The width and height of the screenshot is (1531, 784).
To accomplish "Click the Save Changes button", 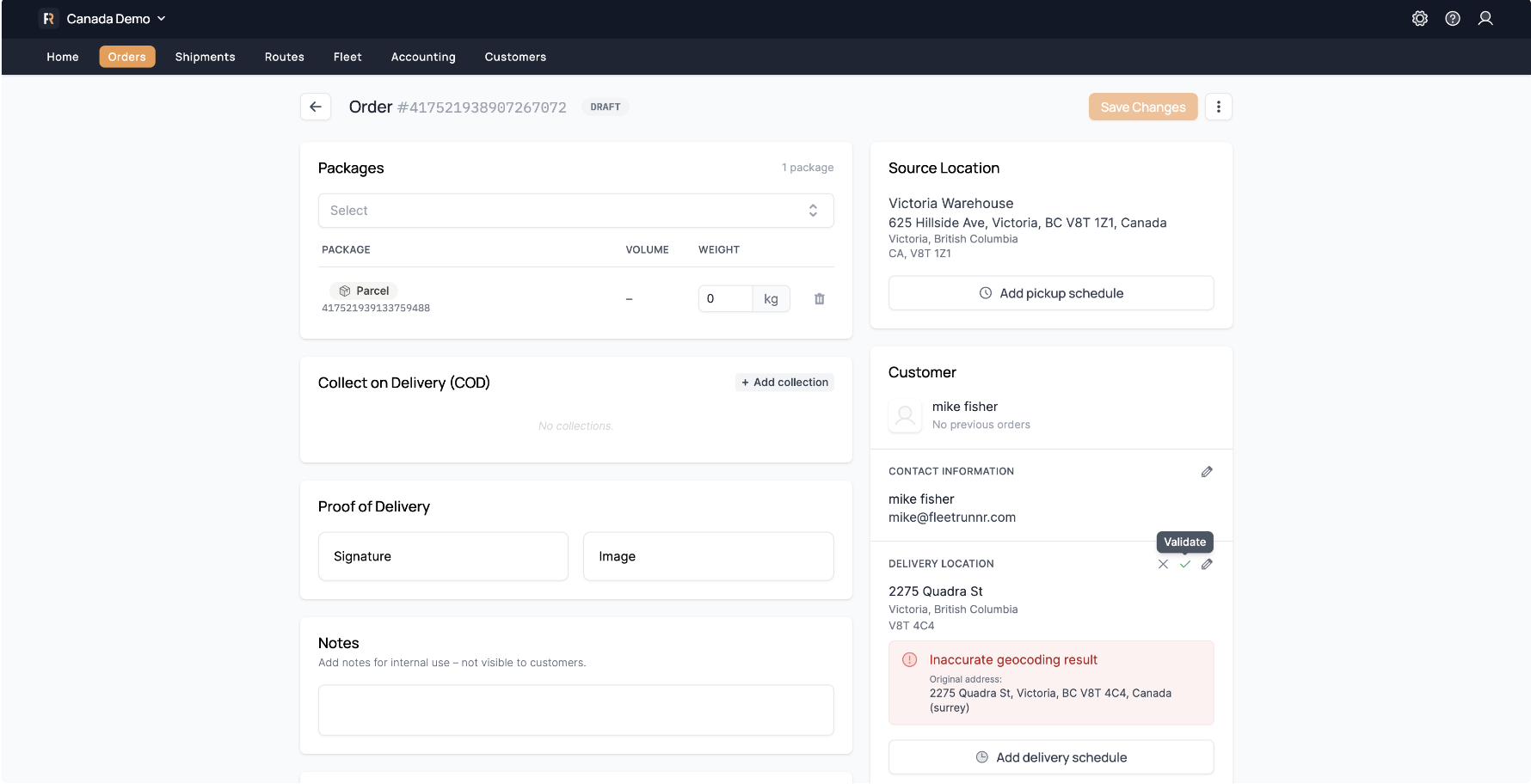I will pyautogui.click(x=1142, y=107).
